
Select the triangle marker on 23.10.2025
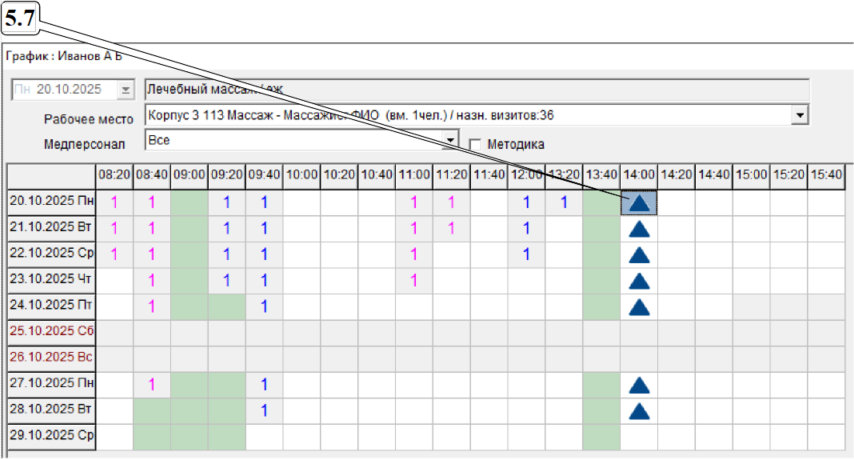click(640, 281)
